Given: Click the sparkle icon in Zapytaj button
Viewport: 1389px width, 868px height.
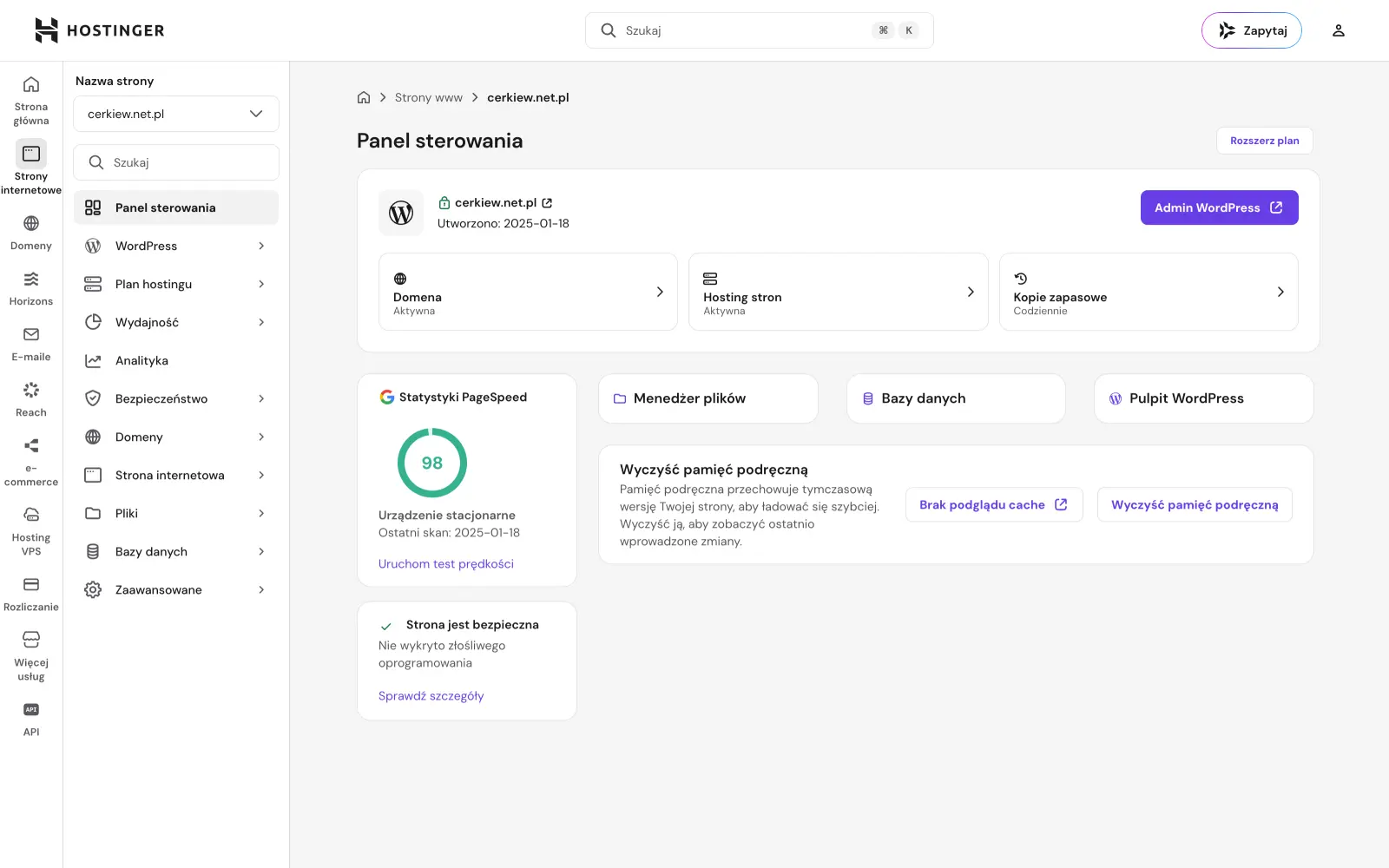Looking at the screenshot, I should (x=1227, y=30).
